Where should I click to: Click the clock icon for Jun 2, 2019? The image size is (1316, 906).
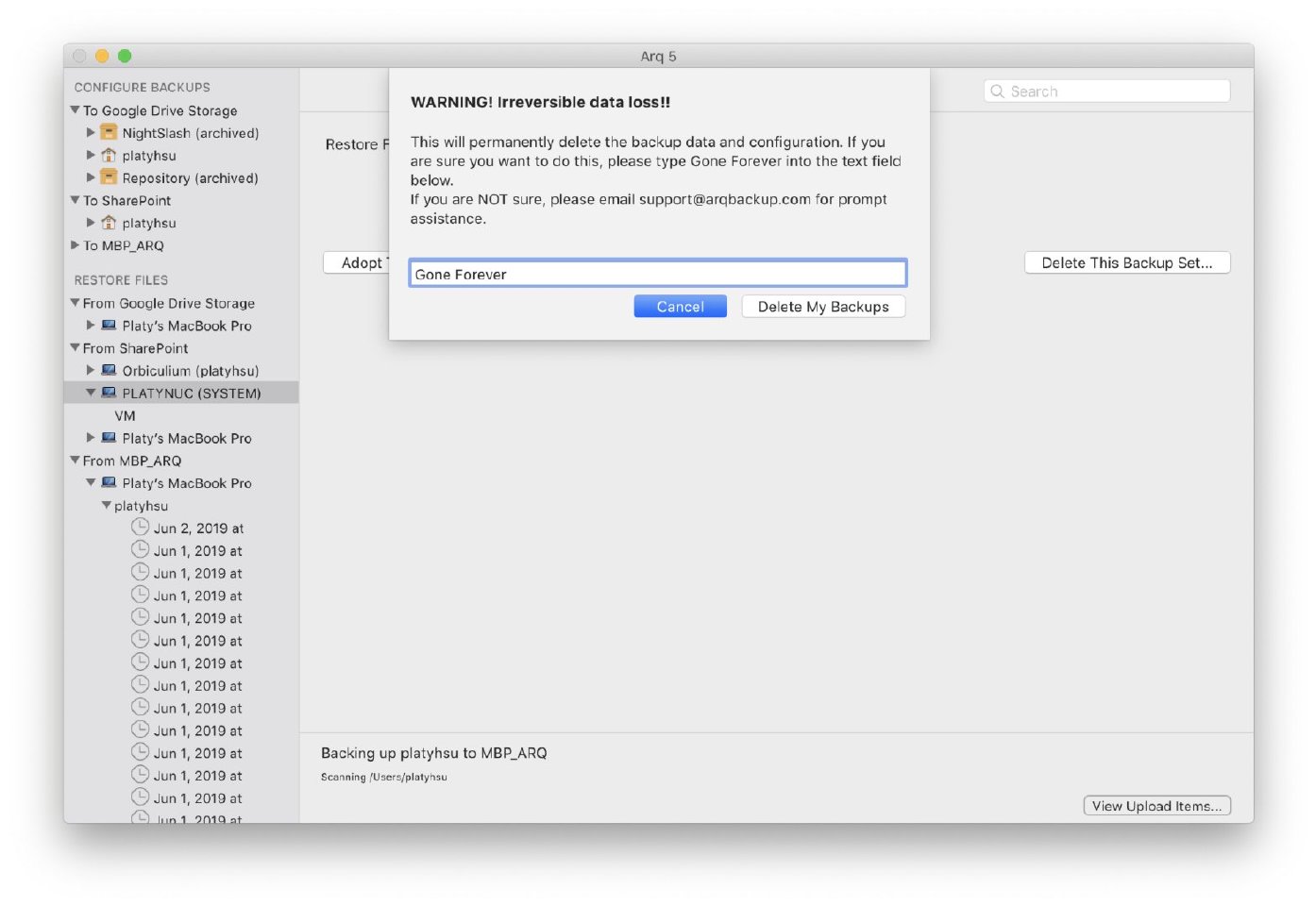[x=140, y=528]
